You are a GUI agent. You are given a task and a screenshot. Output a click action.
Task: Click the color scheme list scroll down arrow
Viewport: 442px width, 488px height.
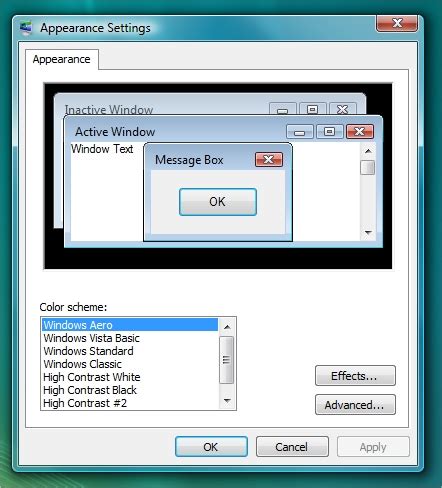pos(227,400)
